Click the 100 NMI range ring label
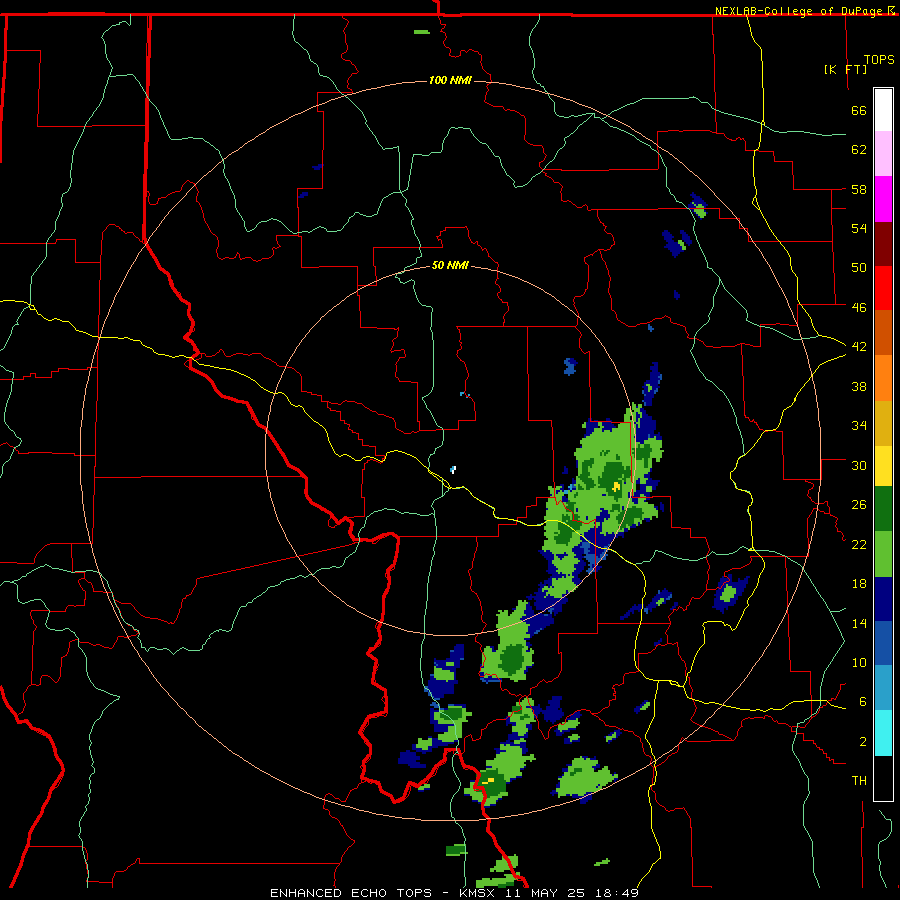The width and height of the screenshot is (900, 900). coord(450,80)
